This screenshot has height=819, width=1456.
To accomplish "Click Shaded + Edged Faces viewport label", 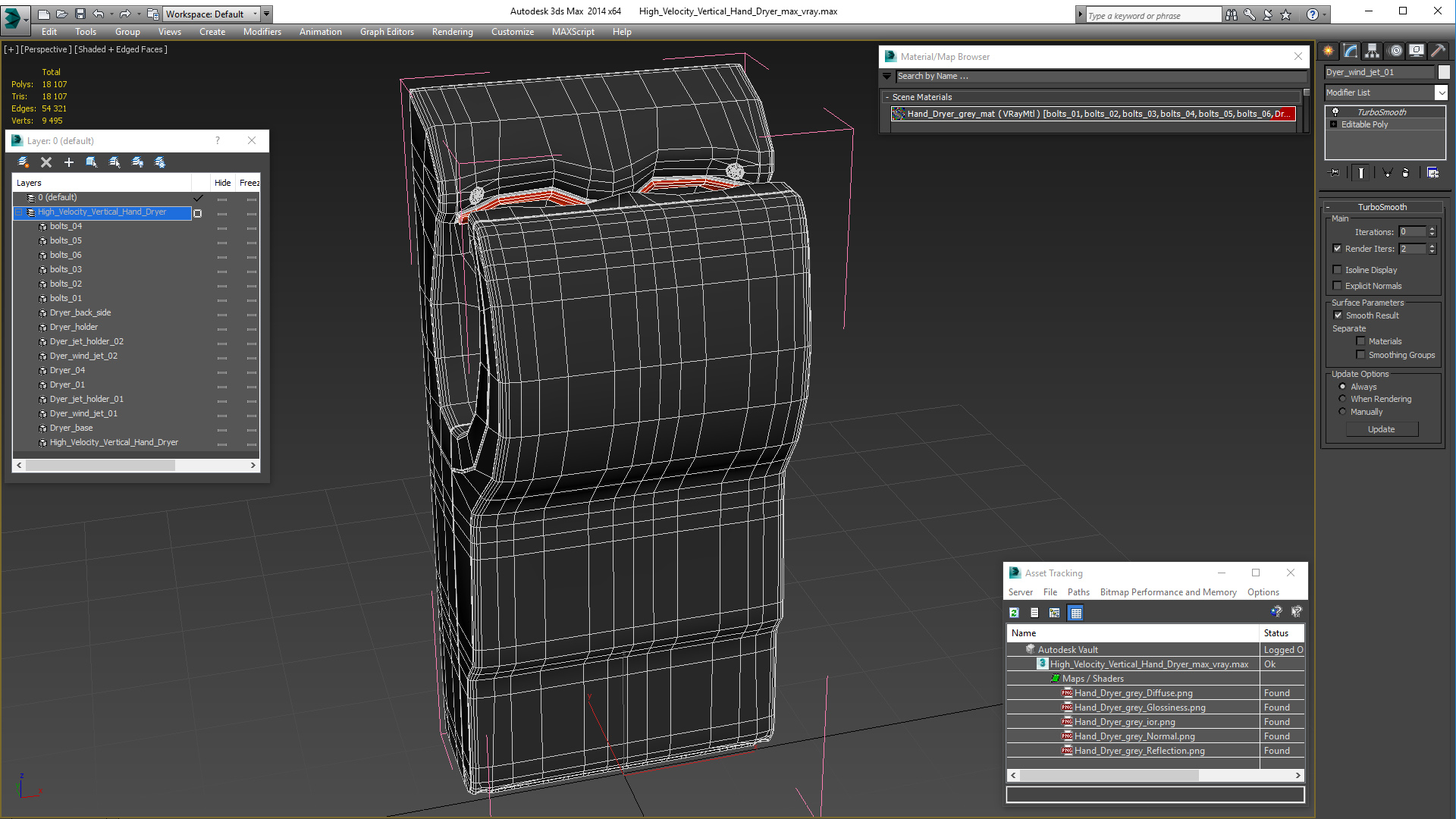I will click(121, 49).
